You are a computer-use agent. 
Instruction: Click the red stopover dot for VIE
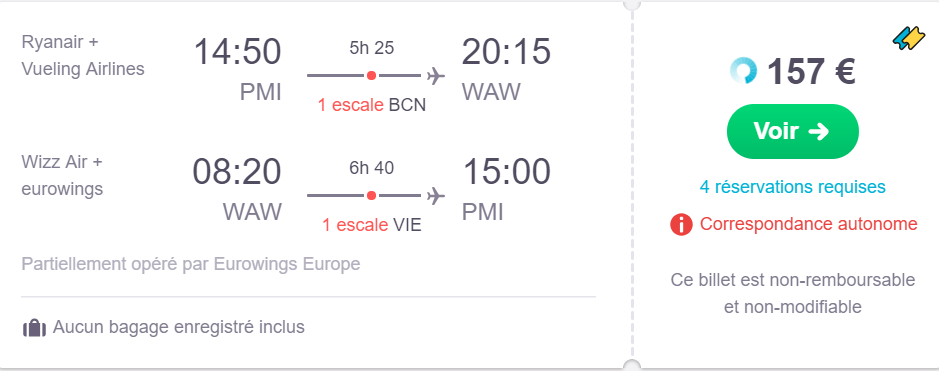(x=371, y=196)
